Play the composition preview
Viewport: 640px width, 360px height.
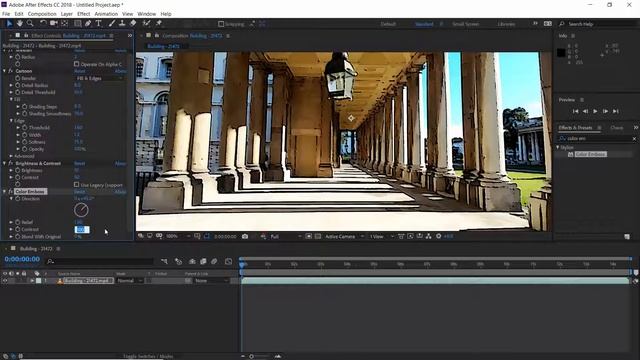coord(595,111)
